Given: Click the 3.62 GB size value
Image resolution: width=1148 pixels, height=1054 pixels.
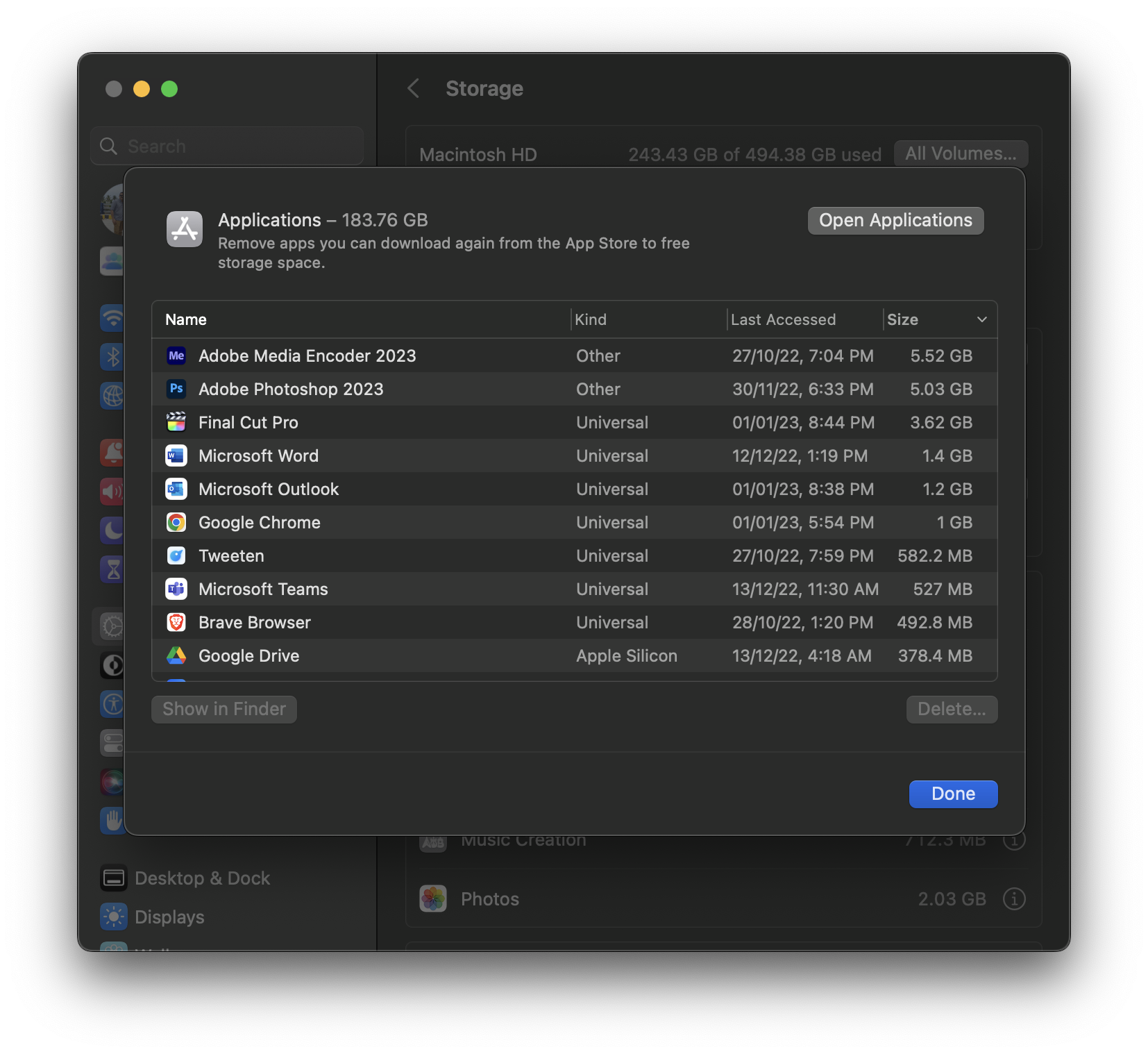Looking at the screenshot, I should pyautogui.click(x=941, y=422).
